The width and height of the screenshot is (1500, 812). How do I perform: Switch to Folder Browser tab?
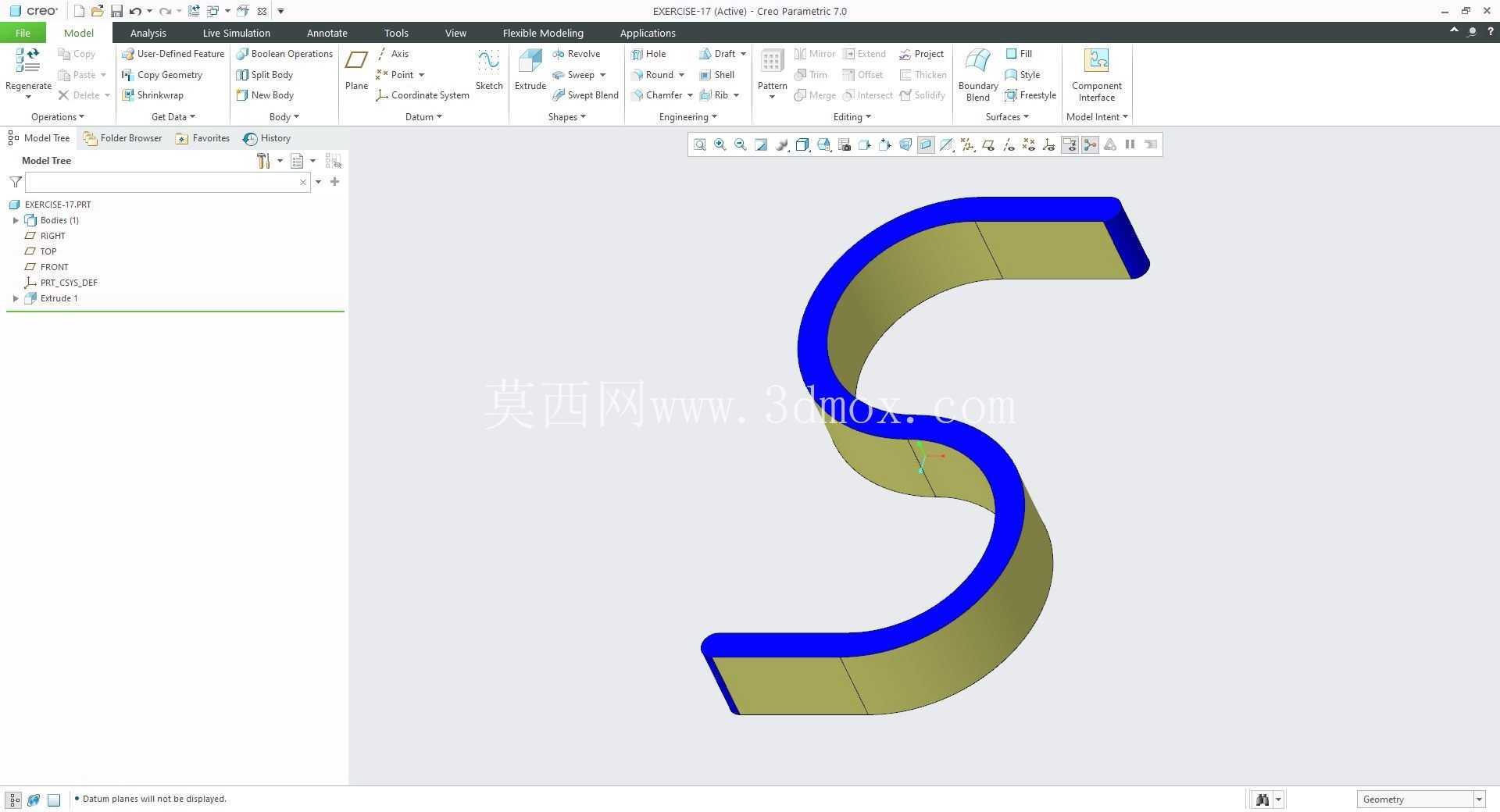(123, 138)
